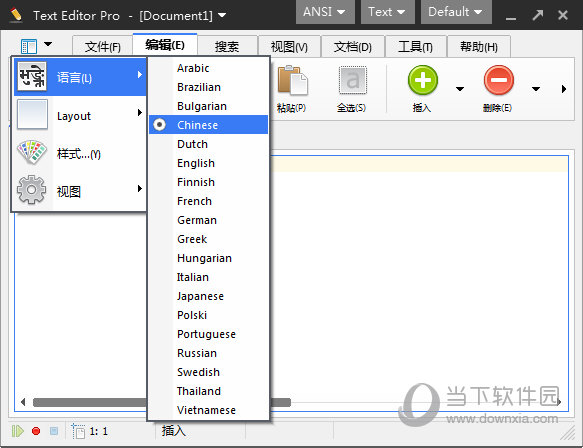
Task: Click the 插入 insert mode in status bar
Action: (173, 431)
